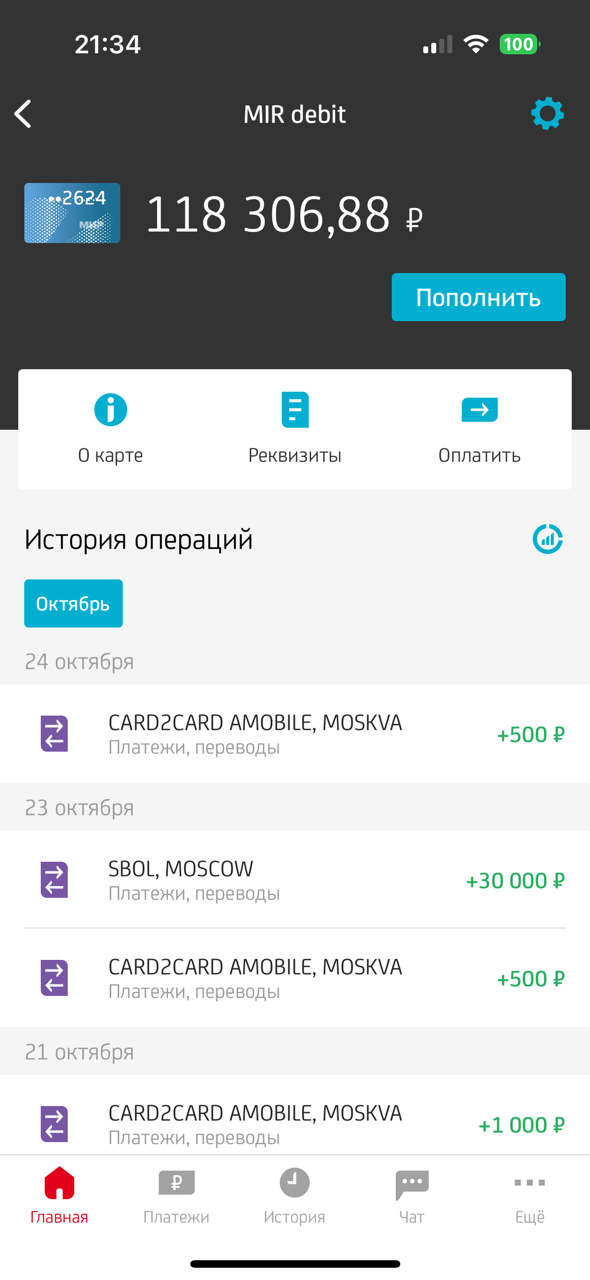The image size is (590, 1280).
Task: Switch to the 'Главная' tab
Action: (59, 1195)
